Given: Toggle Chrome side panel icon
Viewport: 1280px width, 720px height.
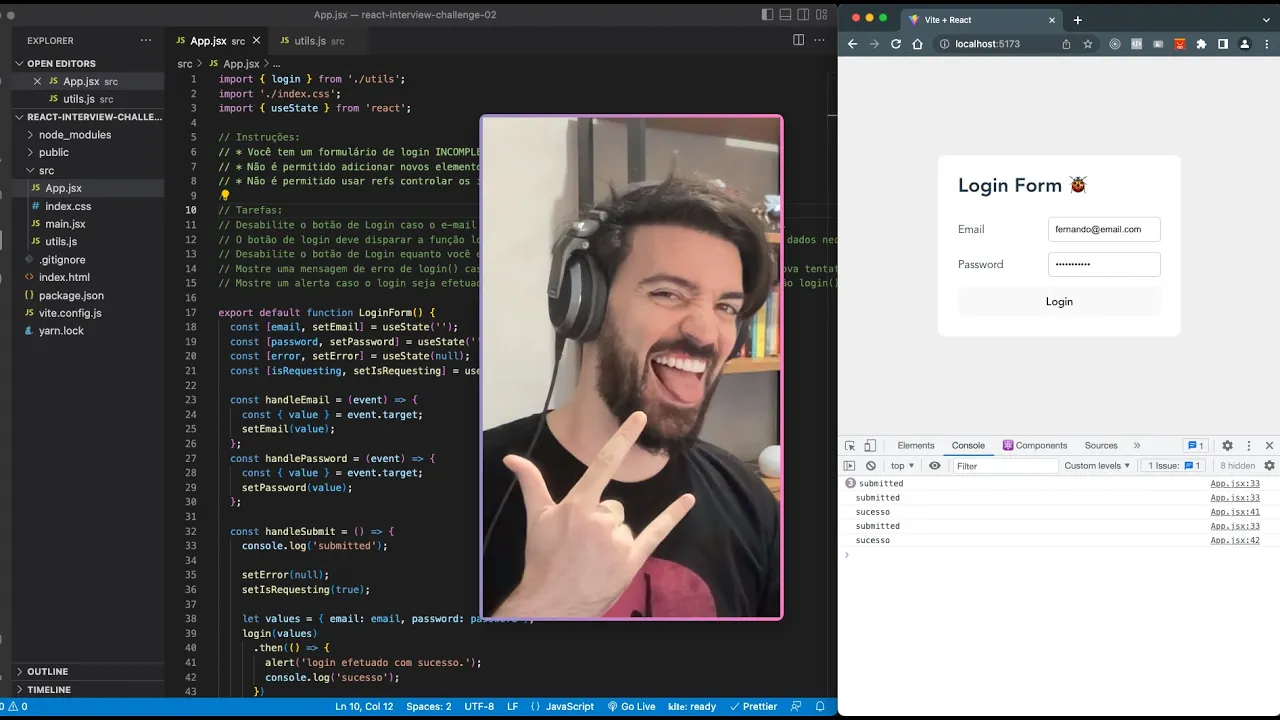Looking at the screenshot, I should [x=1223, y=44].
